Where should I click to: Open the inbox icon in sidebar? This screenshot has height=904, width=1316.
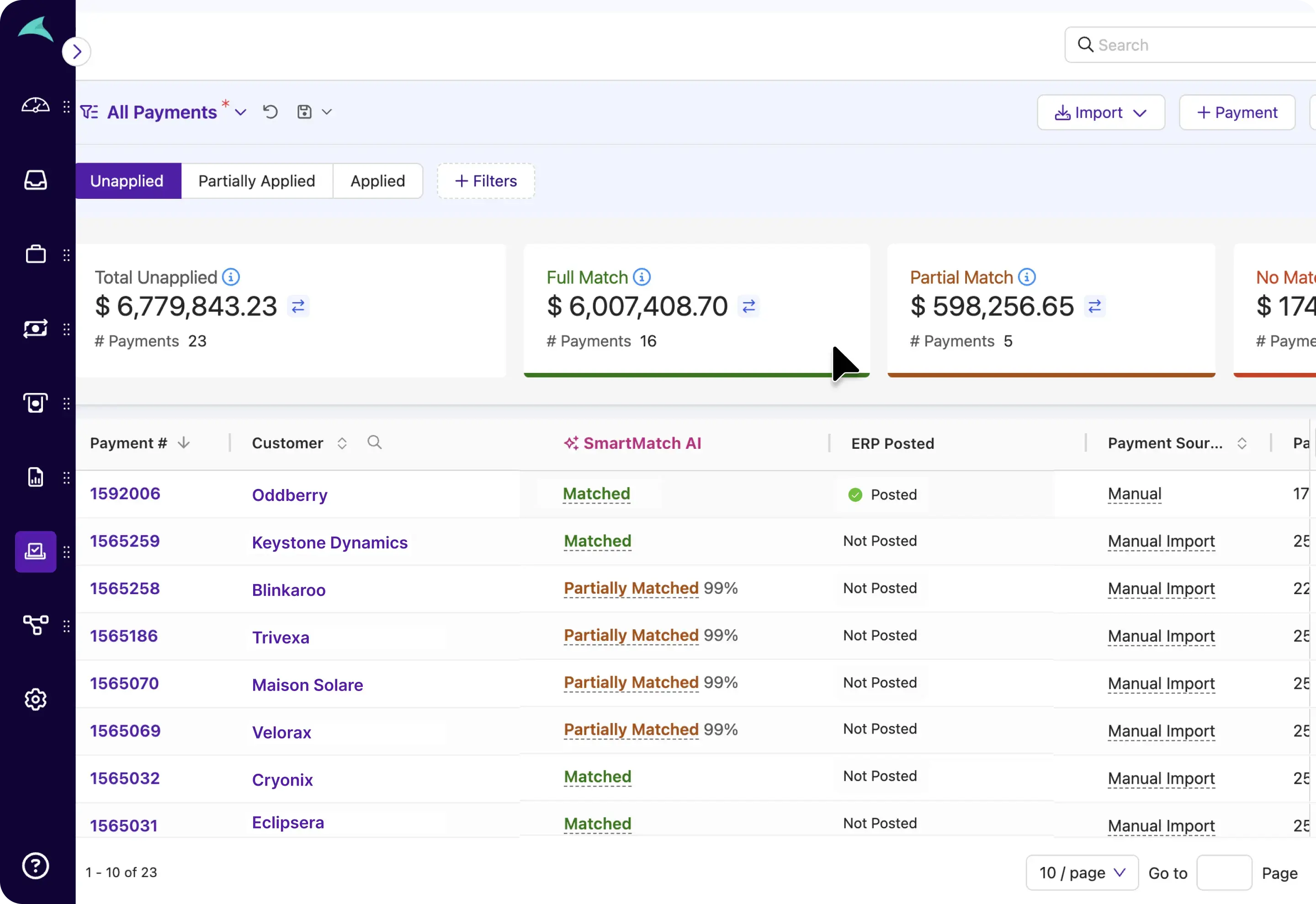point(35,180)
